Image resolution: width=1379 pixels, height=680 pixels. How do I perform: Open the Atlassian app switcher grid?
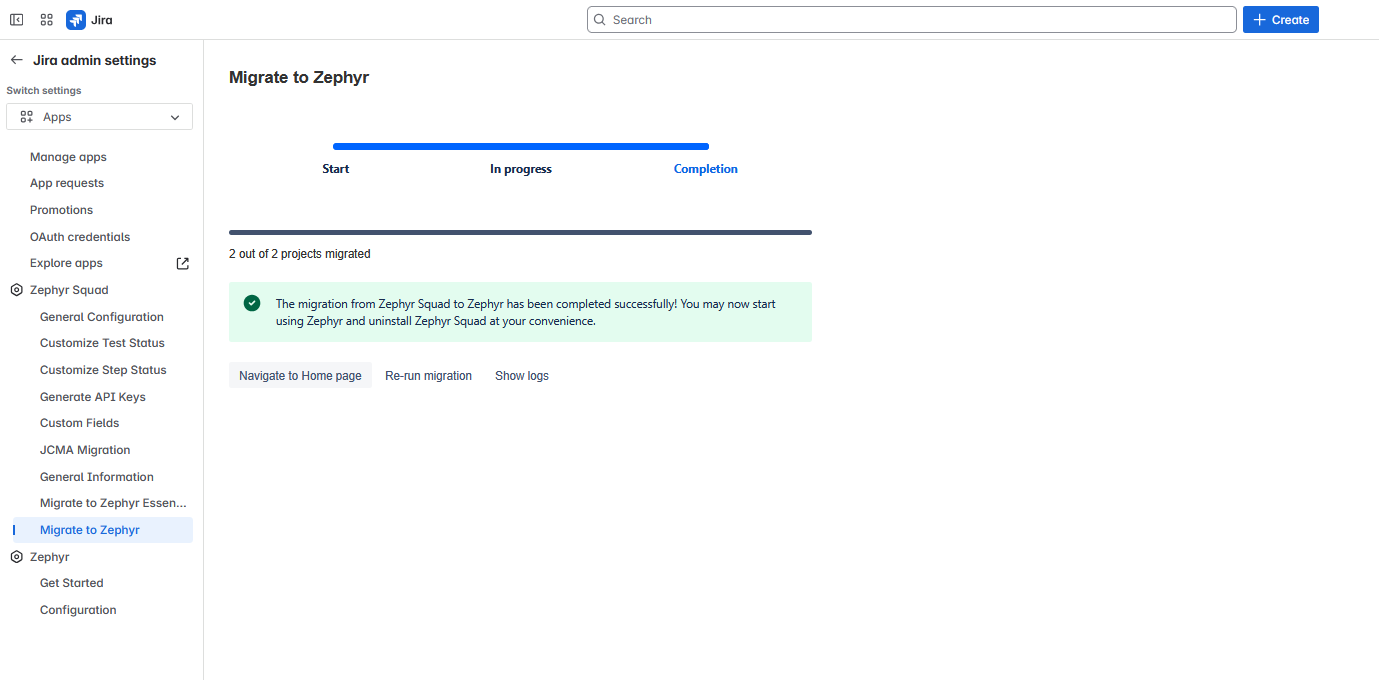coord(46,19)
